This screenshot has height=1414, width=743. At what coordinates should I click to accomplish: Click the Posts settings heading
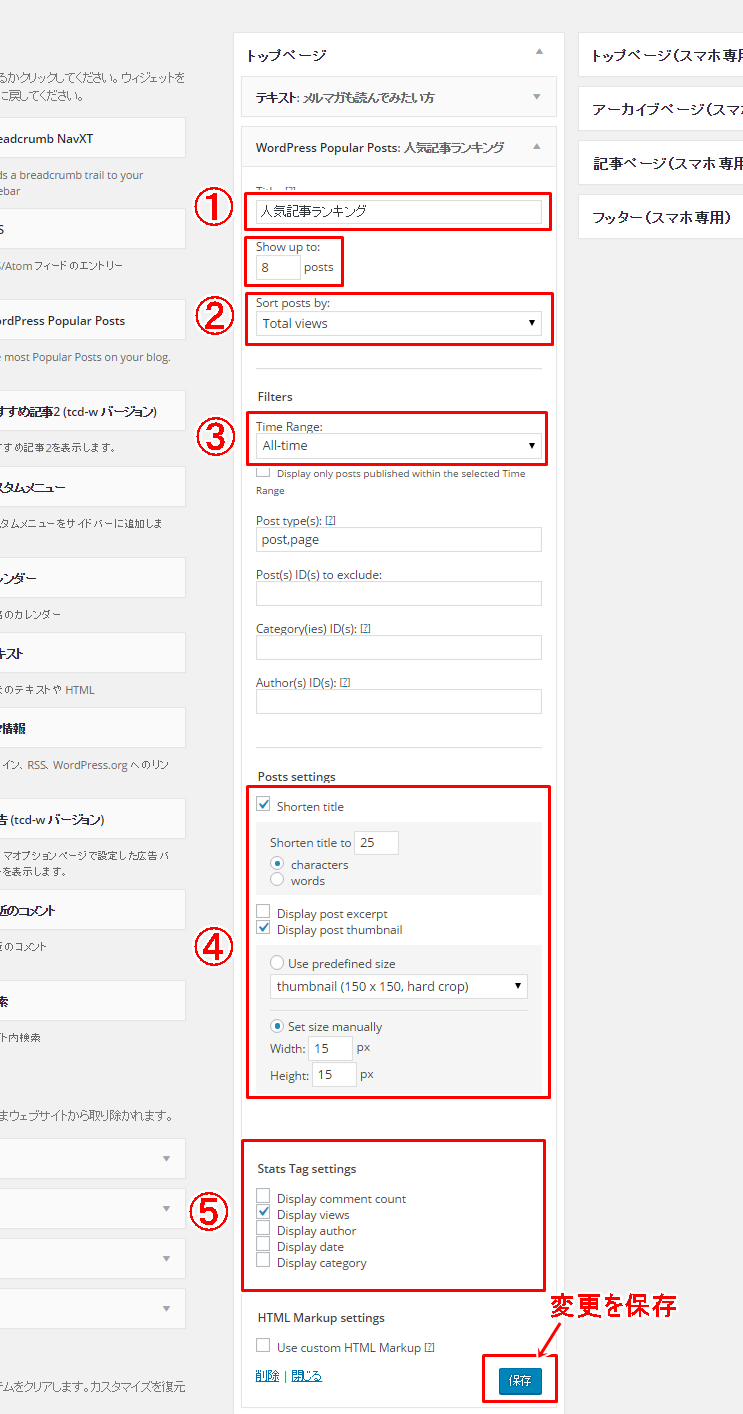coord(297,777)
